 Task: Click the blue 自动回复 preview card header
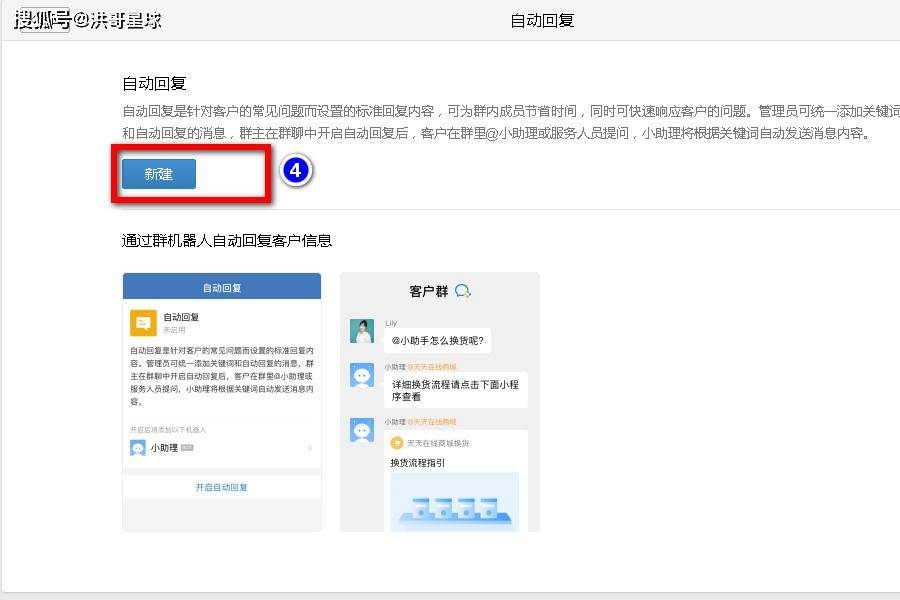point(222,287)
